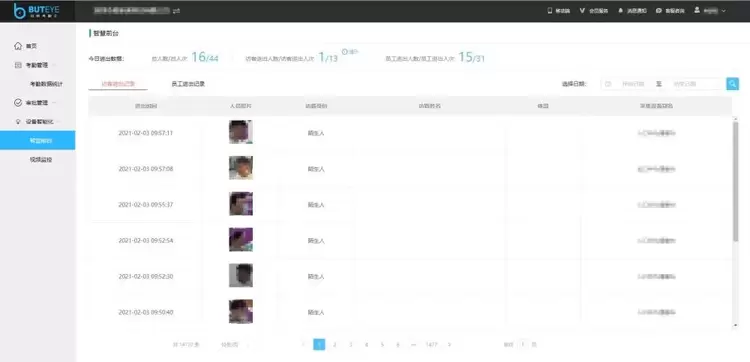750x362 pixels.
Task: Open video monitoring in the sidebar
Action: (41, 159)
